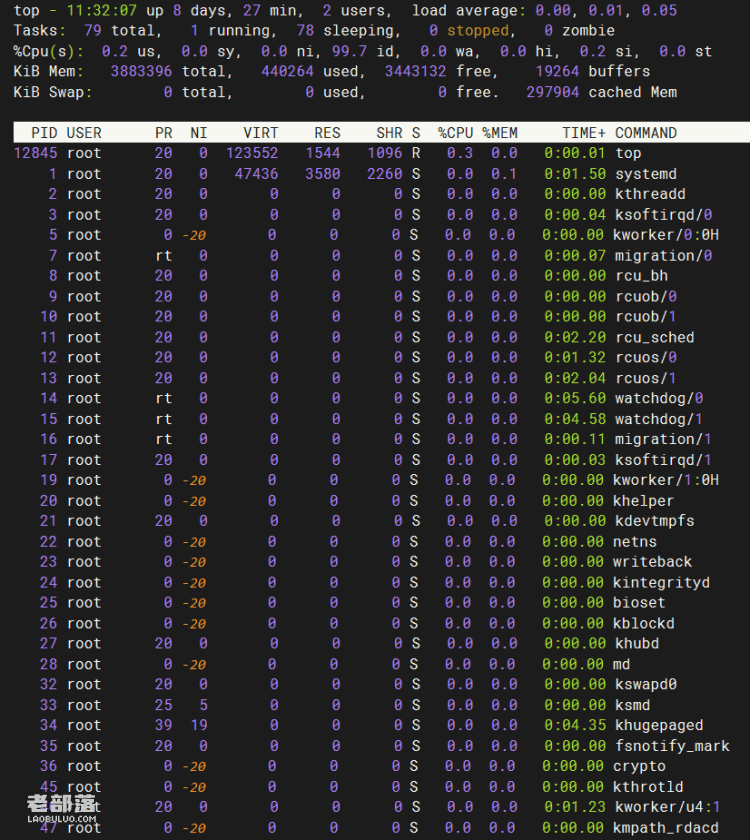Click free memory value 3443132
The width and height of the screenshot is (750, 840).
tap(415, 71)
